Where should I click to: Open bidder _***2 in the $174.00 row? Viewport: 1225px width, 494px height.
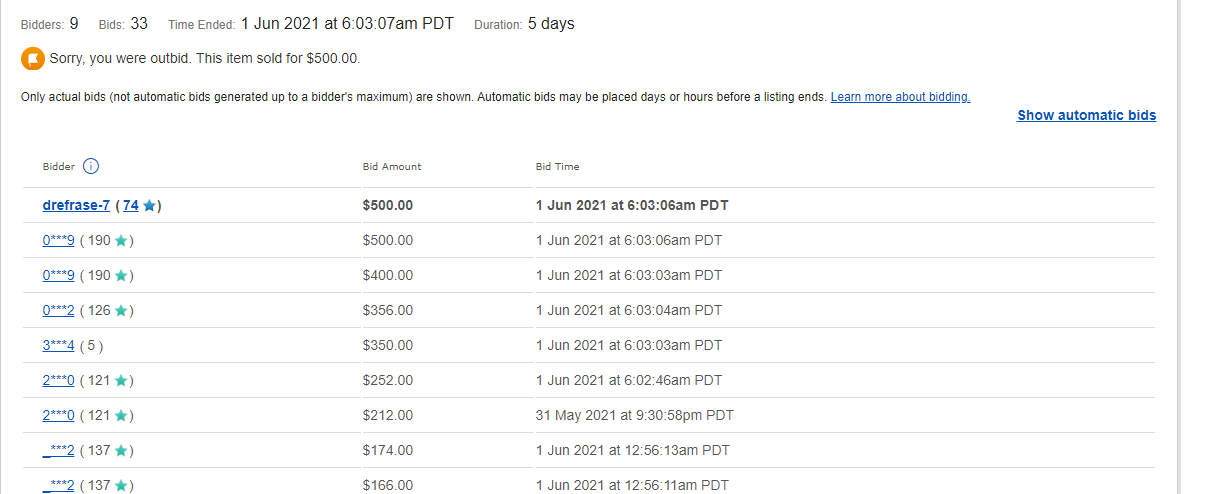tap(58, 450)
